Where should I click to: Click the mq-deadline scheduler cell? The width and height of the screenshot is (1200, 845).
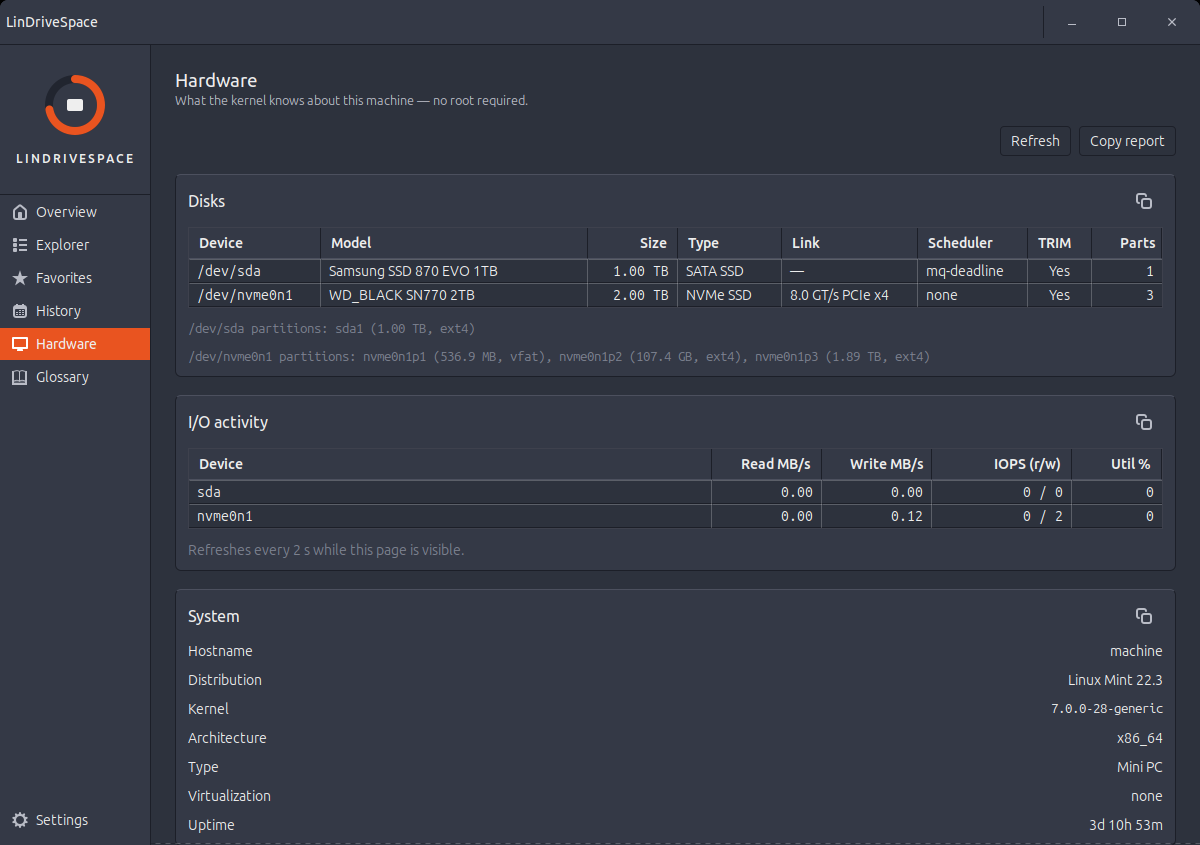tap(972, 271)
